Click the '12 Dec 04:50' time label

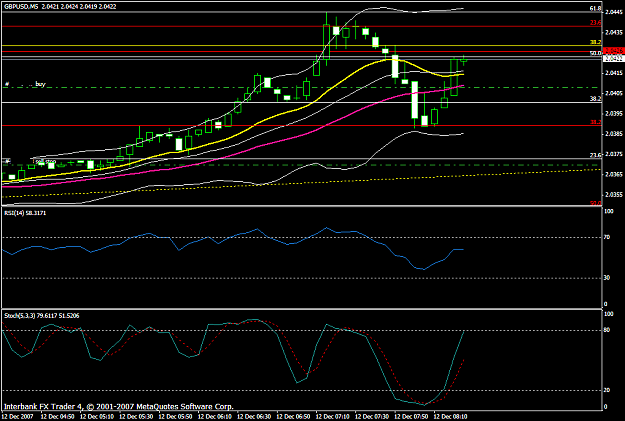pos(57,417)
